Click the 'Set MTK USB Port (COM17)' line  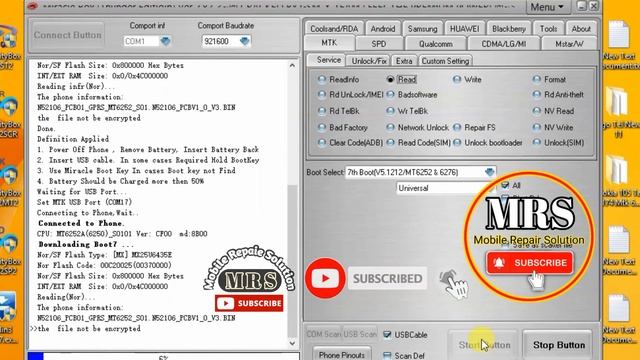84,202
